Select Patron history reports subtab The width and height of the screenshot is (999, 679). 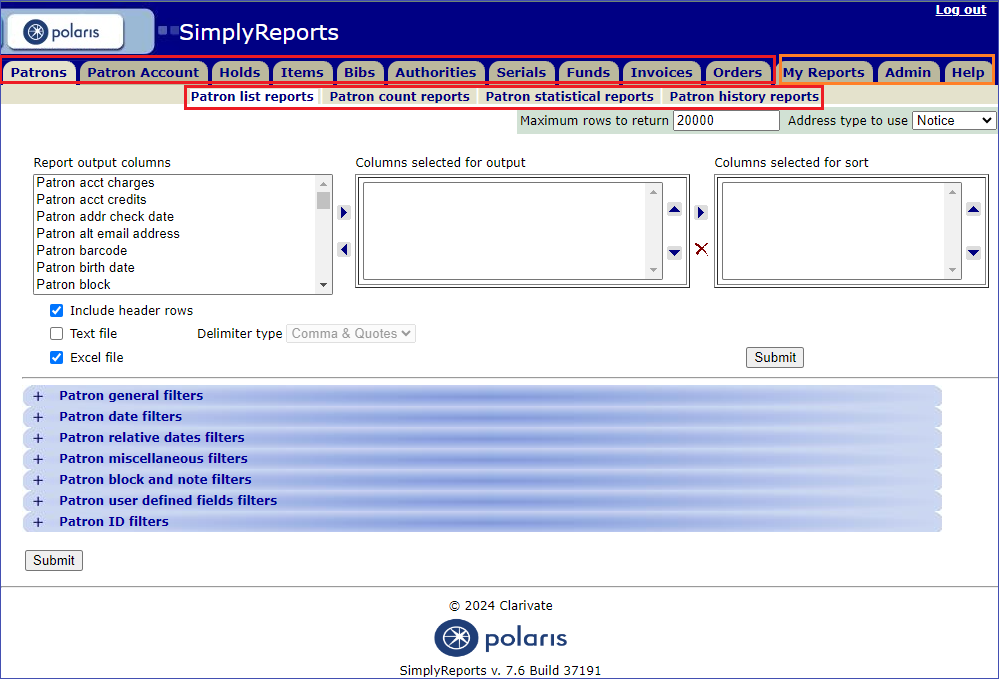(x=744, y=97)
